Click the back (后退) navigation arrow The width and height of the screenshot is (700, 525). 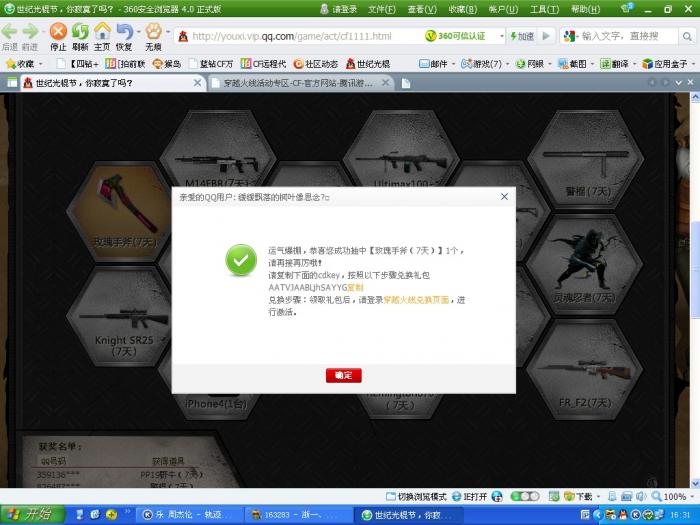point(9,31)
